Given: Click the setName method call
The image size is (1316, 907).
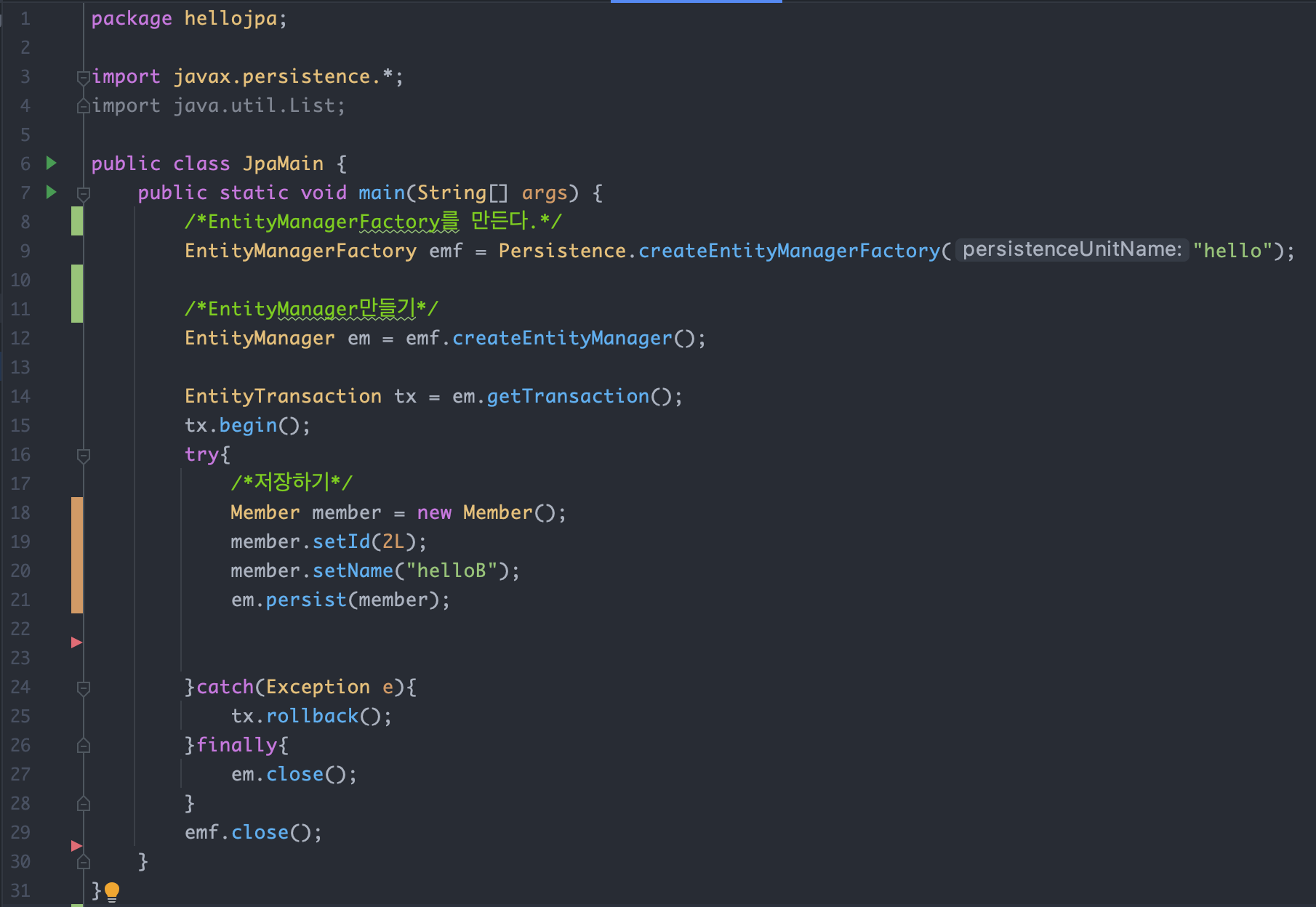Looking at the screenshot, I should pos(353,571).
